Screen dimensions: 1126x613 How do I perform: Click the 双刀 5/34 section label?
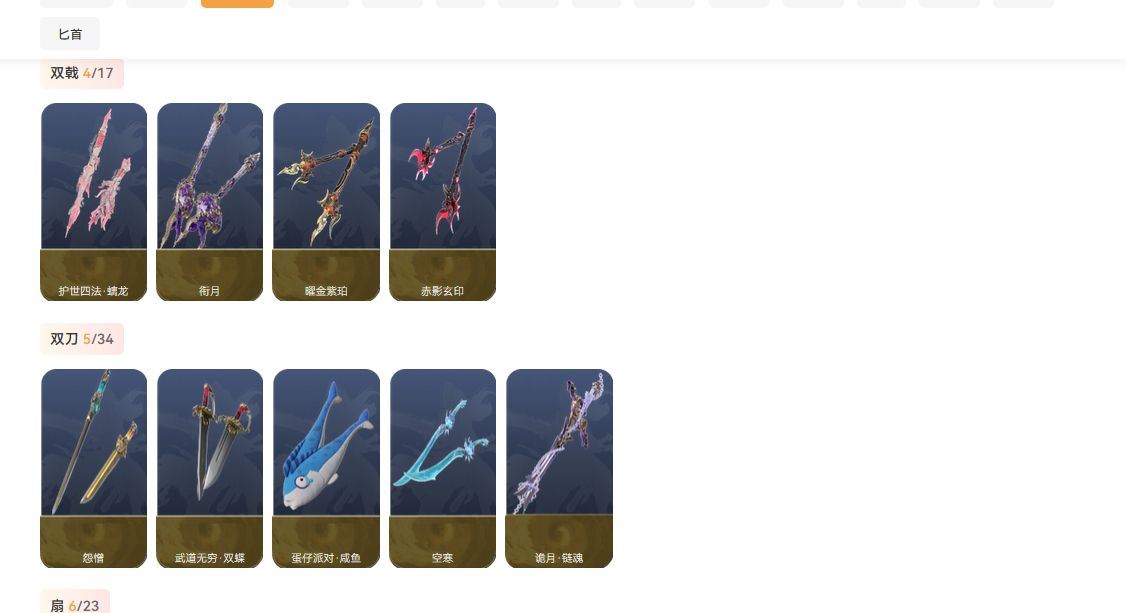point(82,339)
